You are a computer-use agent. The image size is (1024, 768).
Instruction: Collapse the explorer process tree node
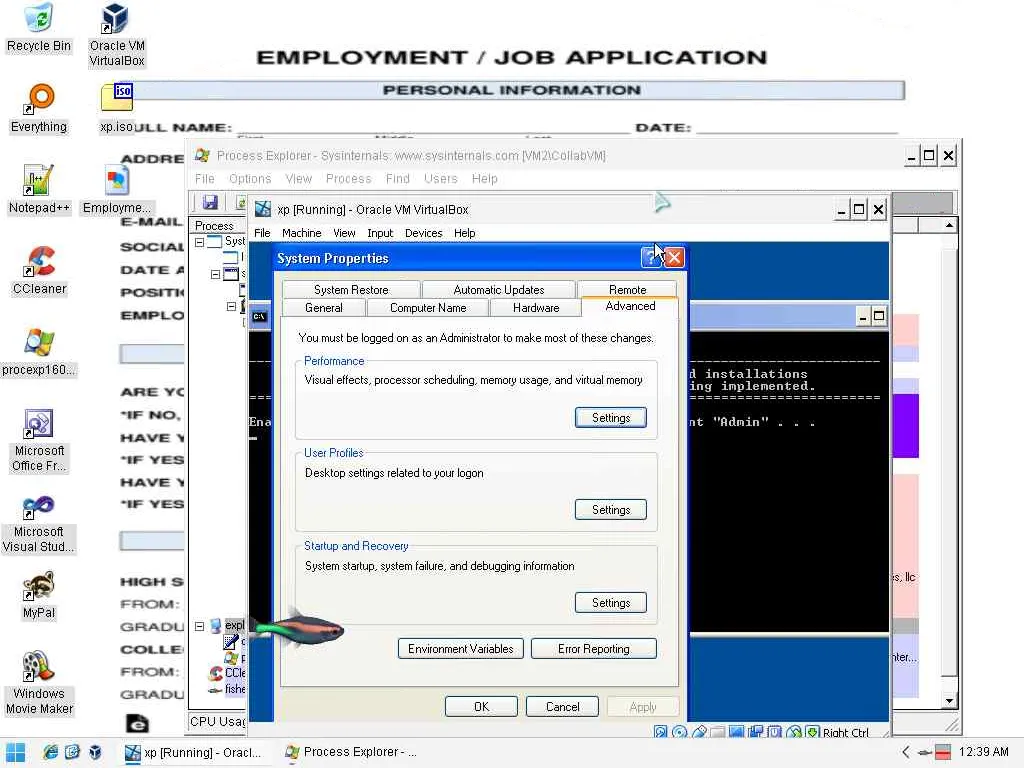click(199, 626)
